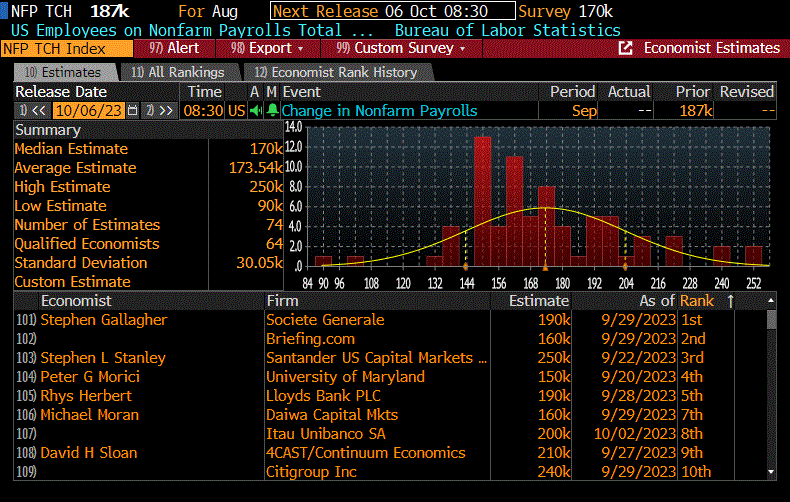Click the Next Release 06 Oct box

(392, 11)
